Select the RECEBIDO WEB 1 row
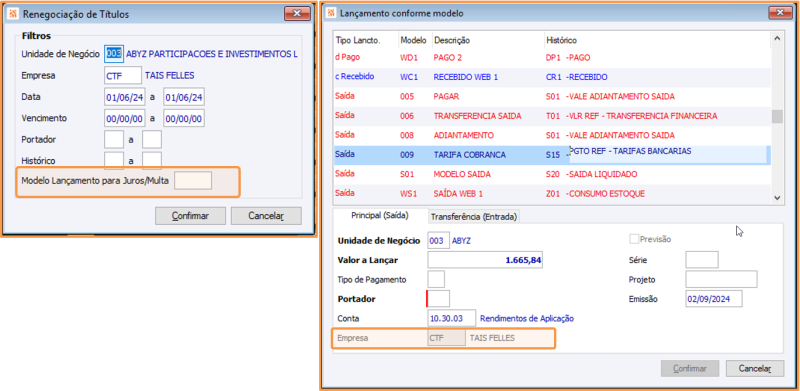The image size is (800, 391). click(x=552, y=77)
